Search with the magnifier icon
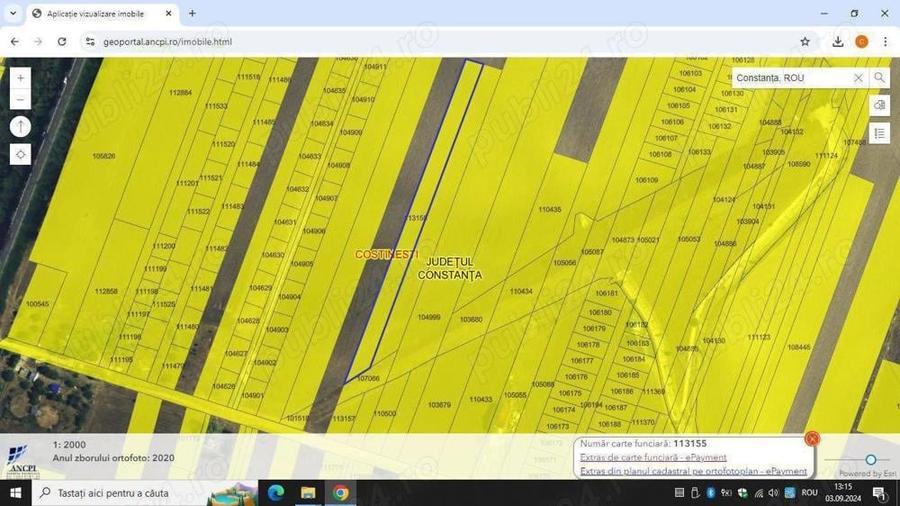This screenshot has height=506, width=900. (x=879, y=77)
